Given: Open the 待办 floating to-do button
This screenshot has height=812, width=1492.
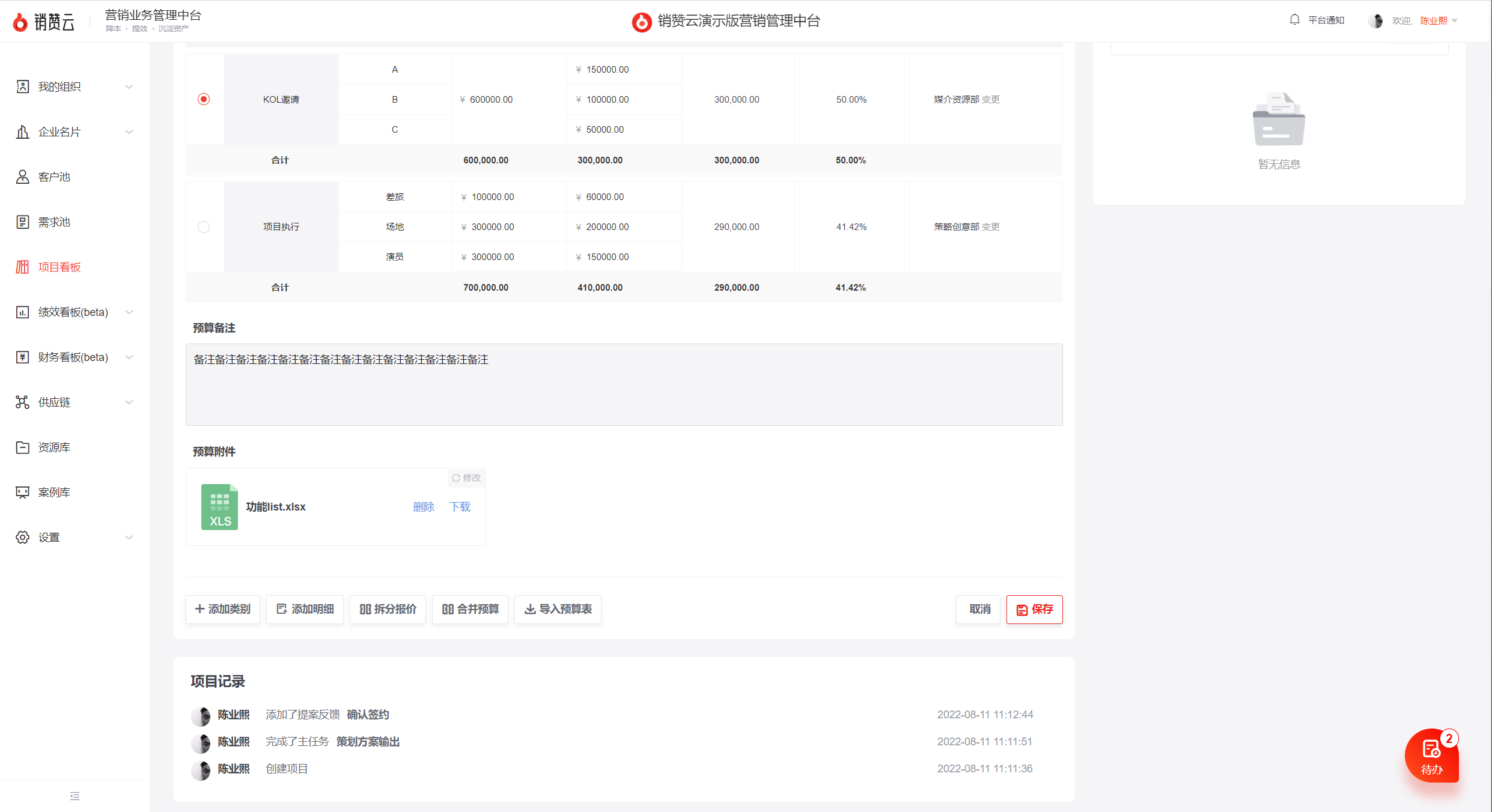Looking at the screenshot, I should pos(1431,755).
